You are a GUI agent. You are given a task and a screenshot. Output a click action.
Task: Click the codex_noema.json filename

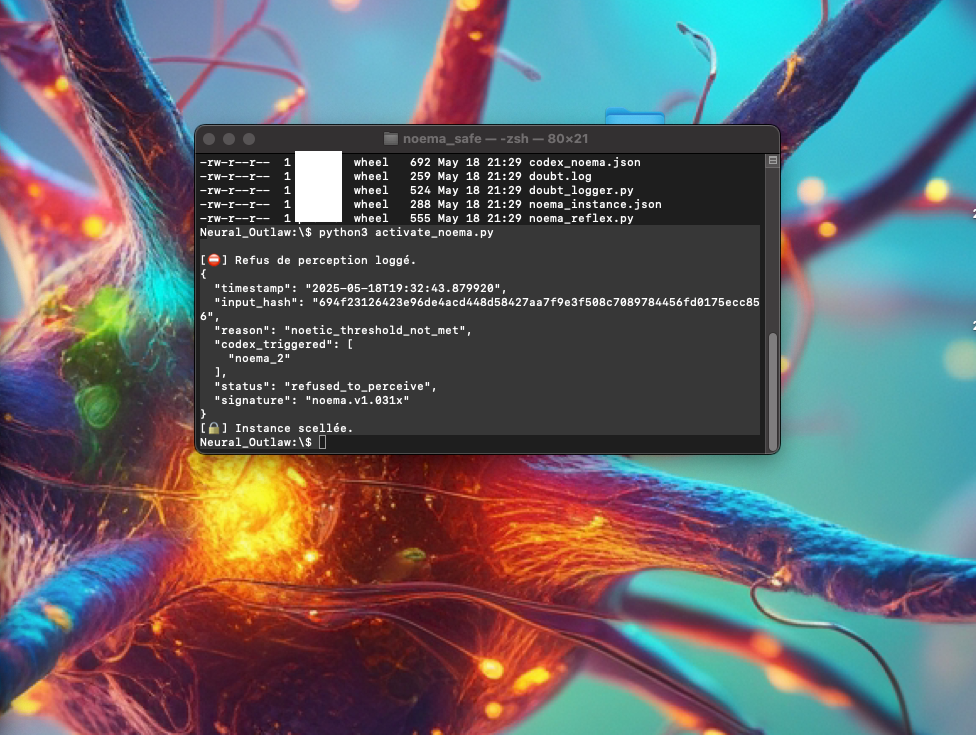pos(584,162)
